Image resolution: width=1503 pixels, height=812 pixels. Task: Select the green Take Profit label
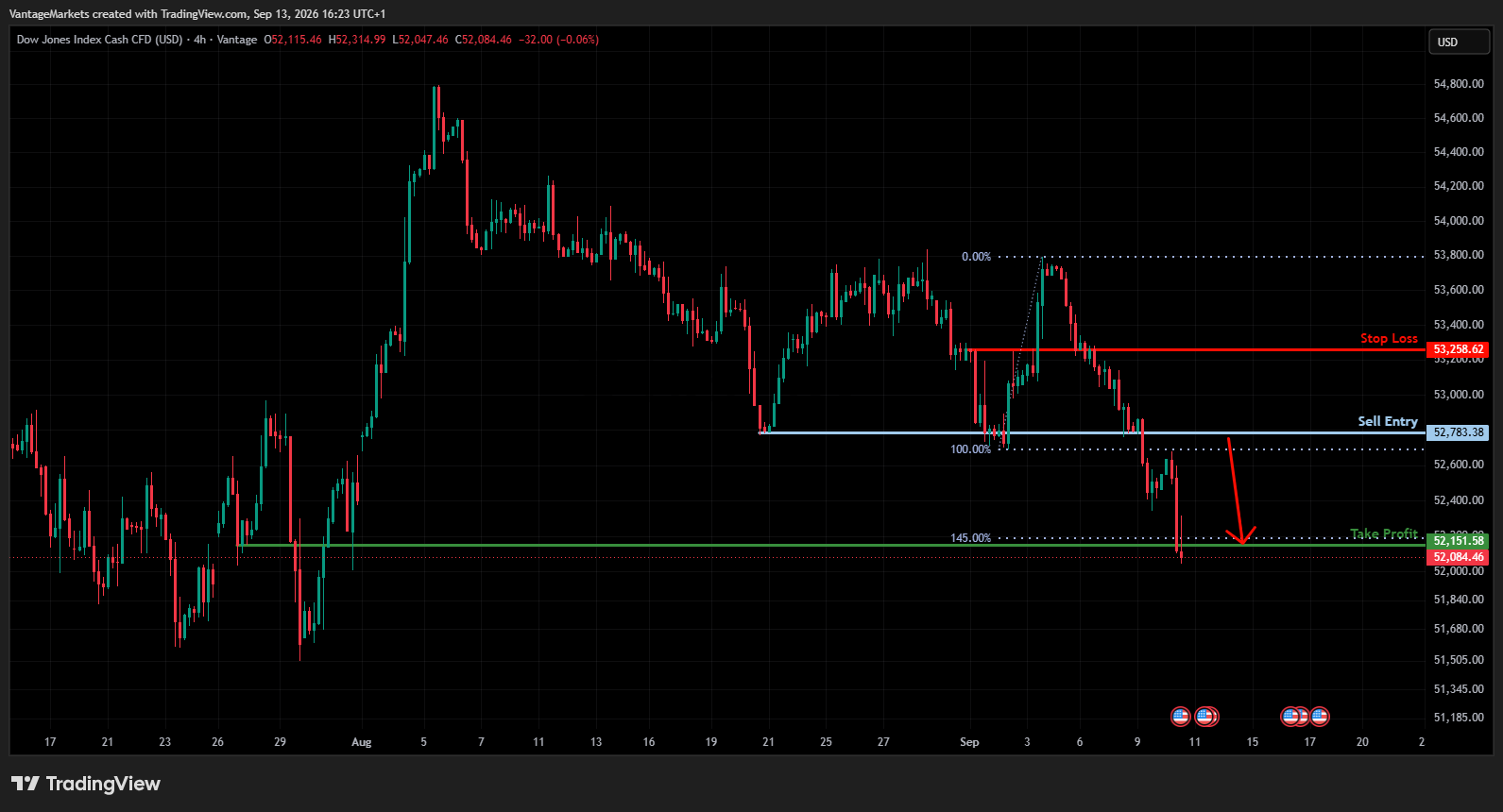[1384, 534]
